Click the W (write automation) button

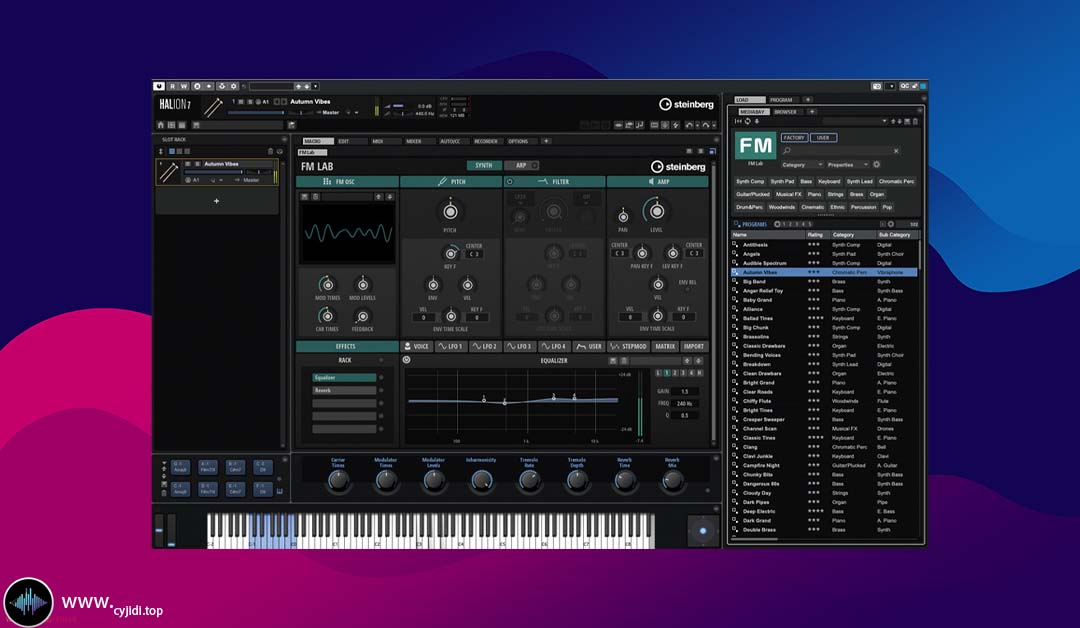[x=184, y=86]
